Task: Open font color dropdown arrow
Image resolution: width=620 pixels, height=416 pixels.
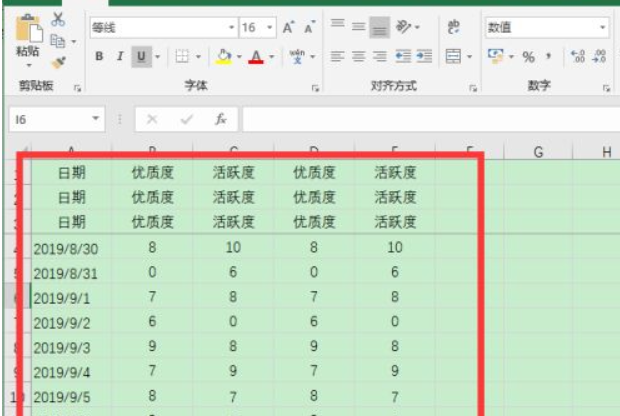Action: (272, 57)
